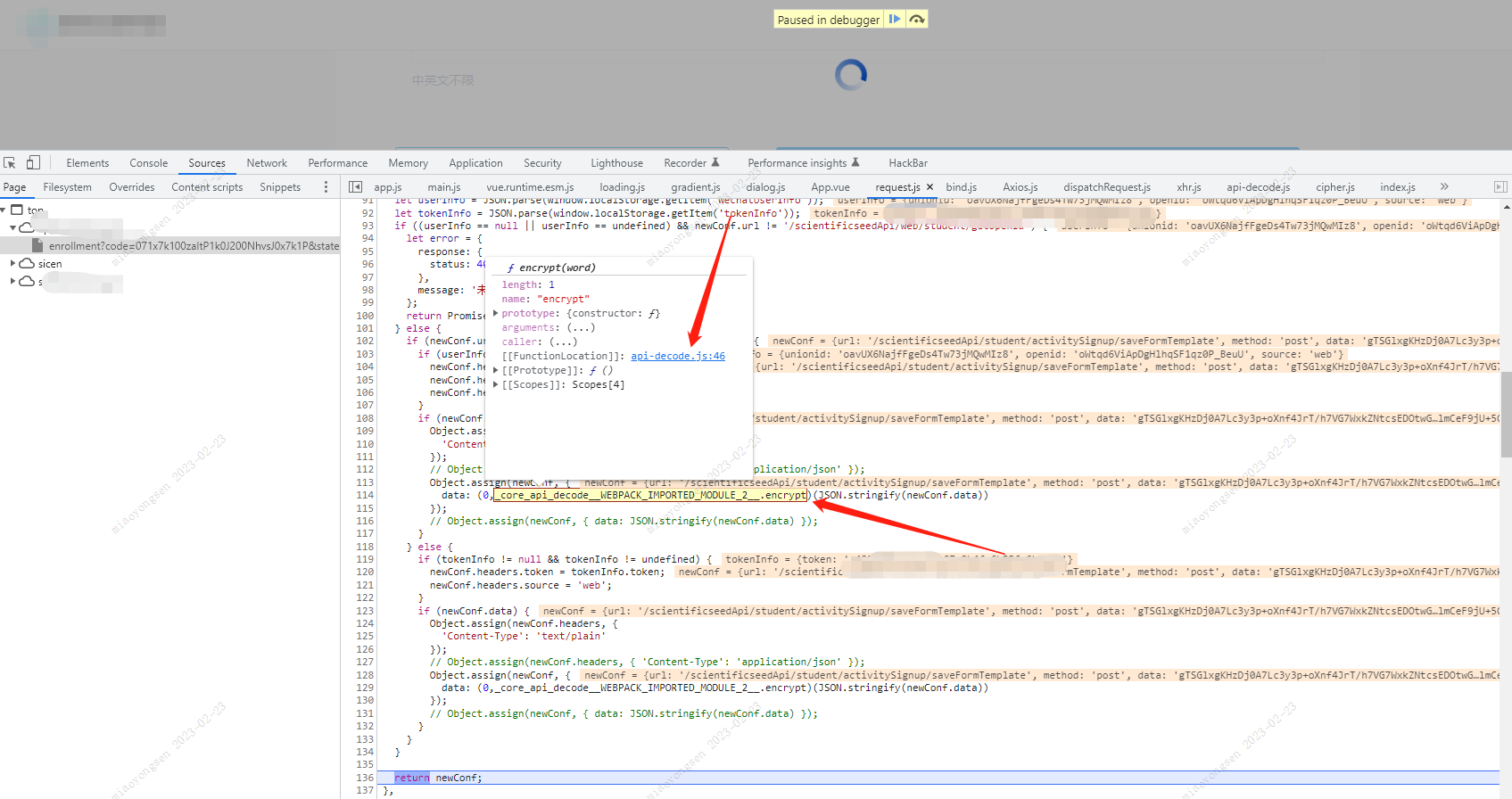Viewport: 1512px width, 799px height.
Task: Toggle device toolbar emulation icon
Action: (33, 163)
